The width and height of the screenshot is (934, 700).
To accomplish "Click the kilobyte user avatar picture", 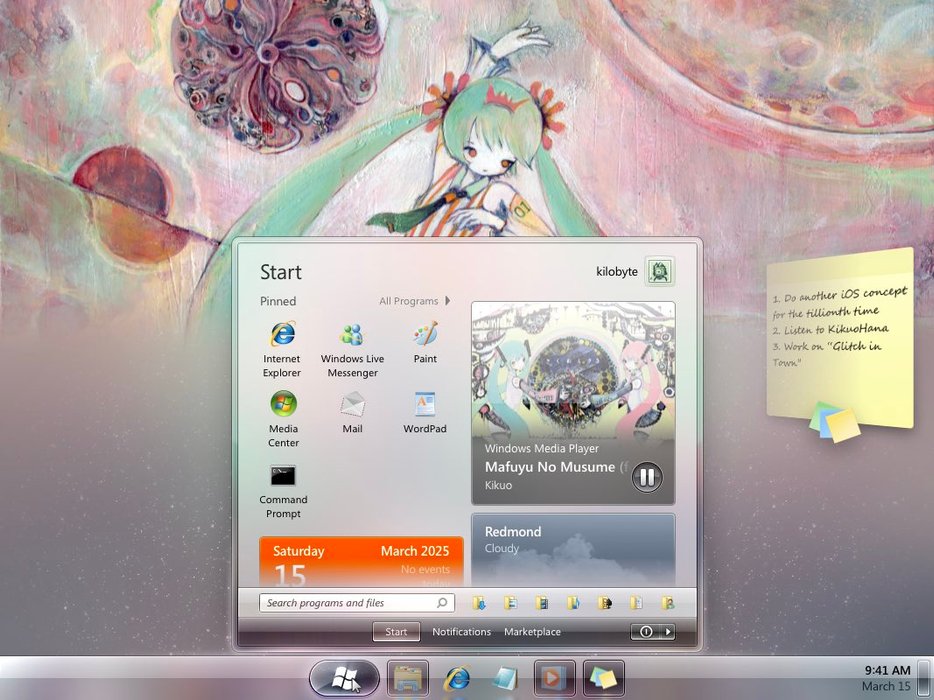I will 659,272.
